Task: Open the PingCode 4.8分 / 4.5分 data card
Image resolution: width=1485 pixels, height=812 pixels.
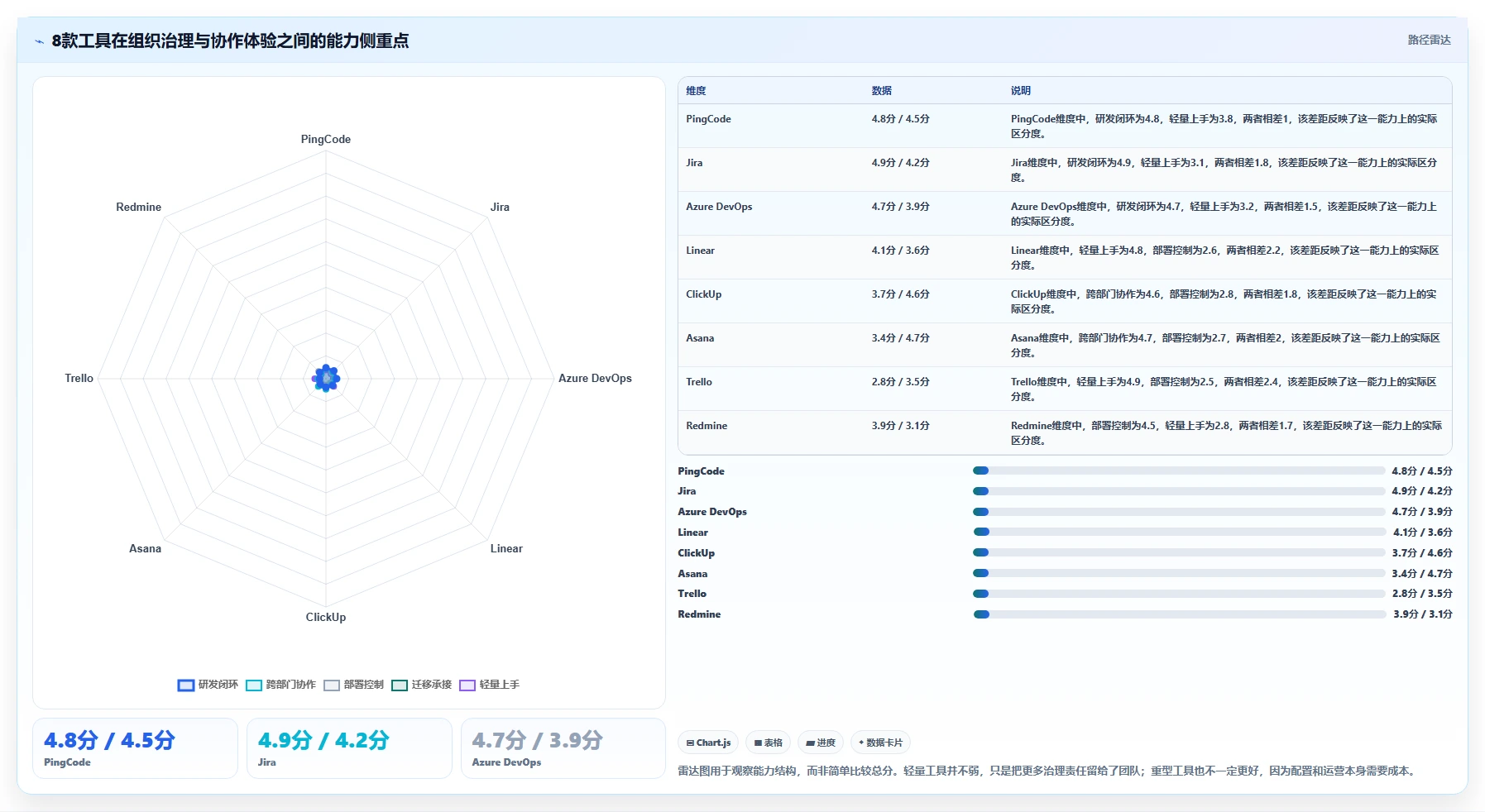Action: tap(135, 748)
